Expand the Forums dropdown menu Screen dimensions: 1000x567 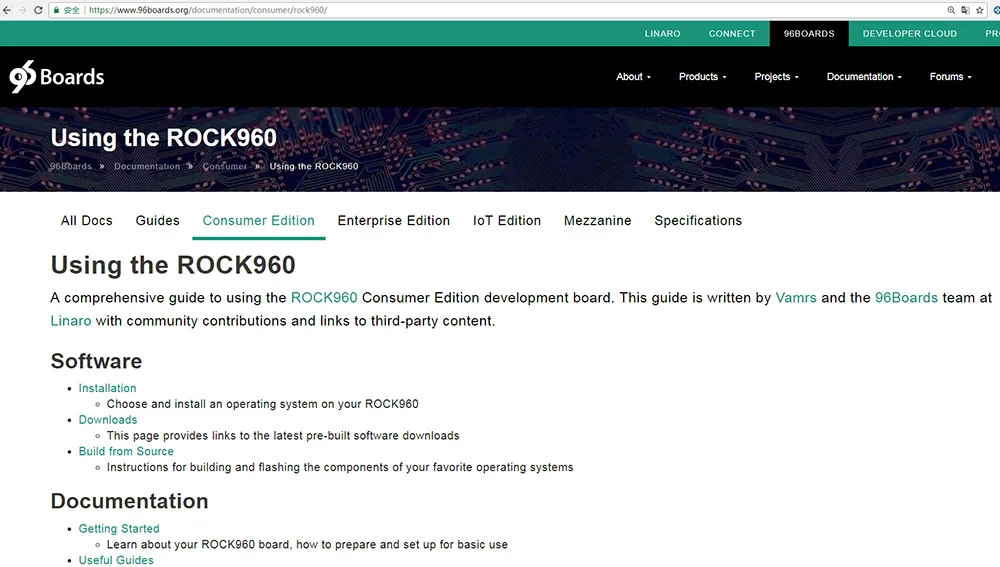tap(950, 77)
